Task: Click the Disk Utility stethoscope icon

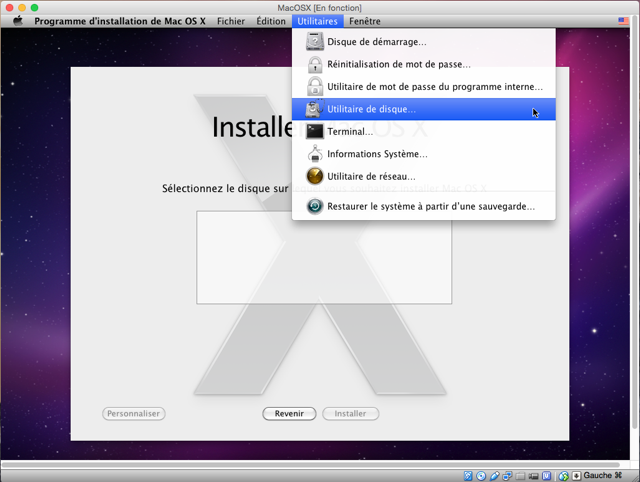Action: (315, 109)
